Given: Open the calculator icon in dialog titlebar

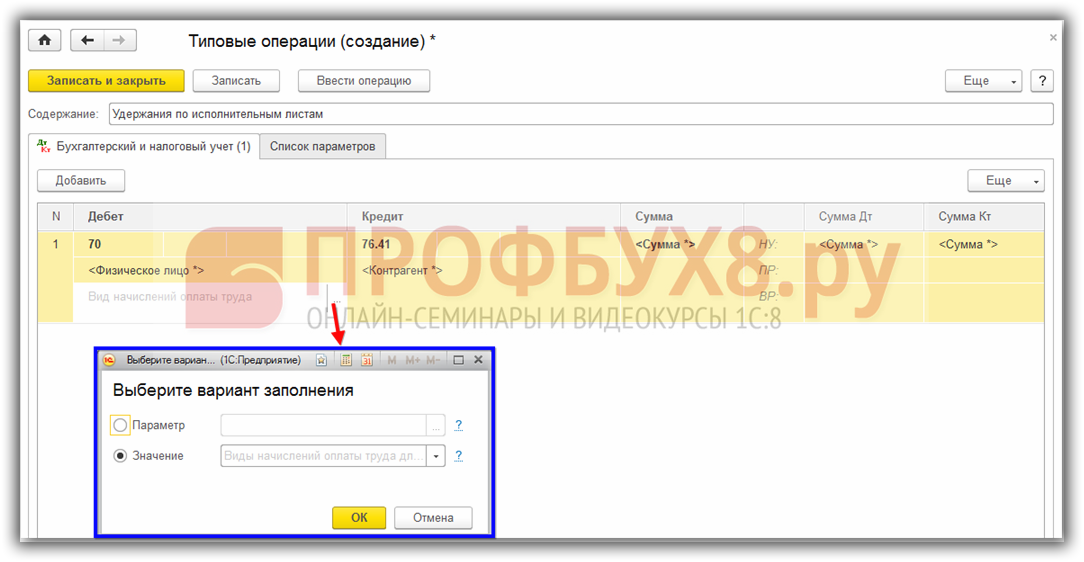Looking at the screenshot, I should point(346,360).
